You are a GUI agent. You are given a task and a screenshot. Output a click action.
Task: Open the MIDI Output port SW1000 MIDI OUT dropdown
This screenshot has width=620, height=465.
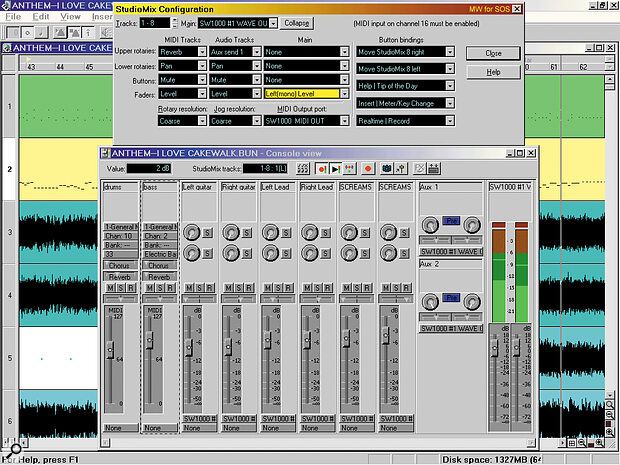coord(345,121)
